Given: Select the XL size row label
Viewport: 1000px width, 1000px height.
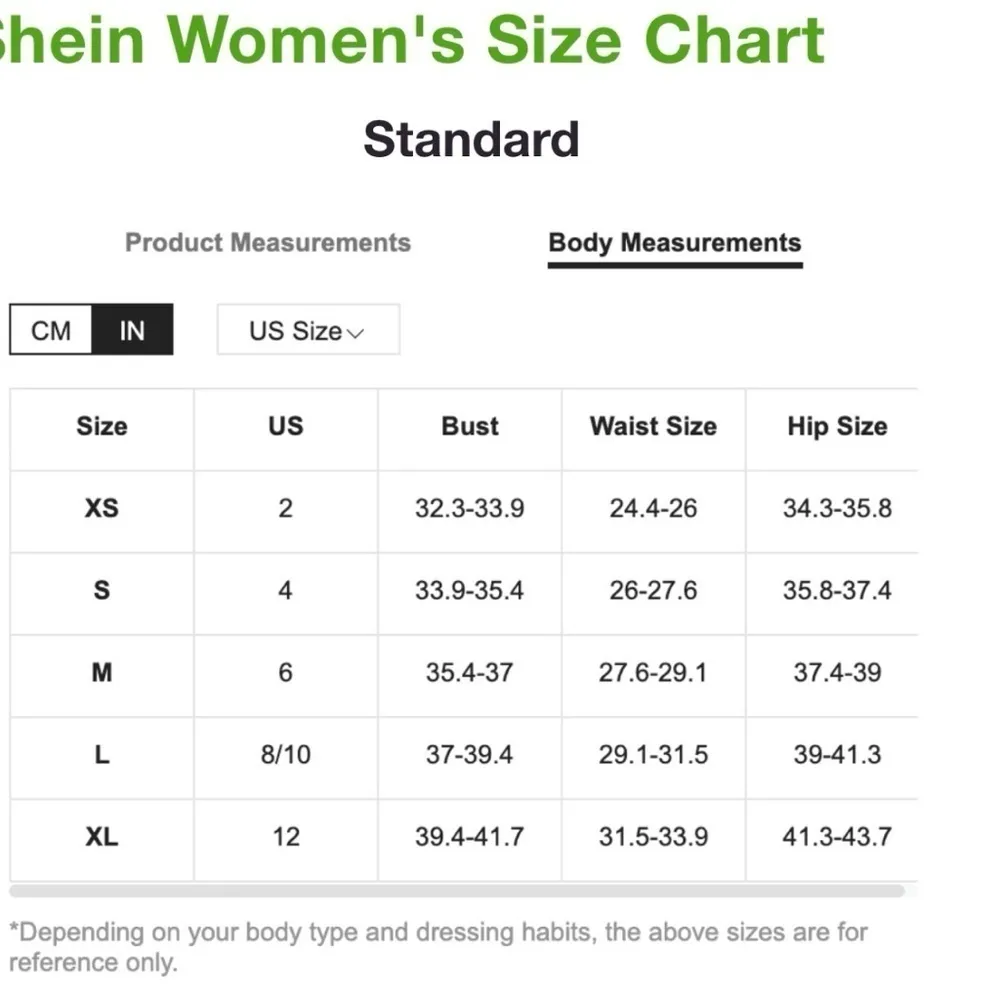Looking at the screenshot, I should (102, 836).
